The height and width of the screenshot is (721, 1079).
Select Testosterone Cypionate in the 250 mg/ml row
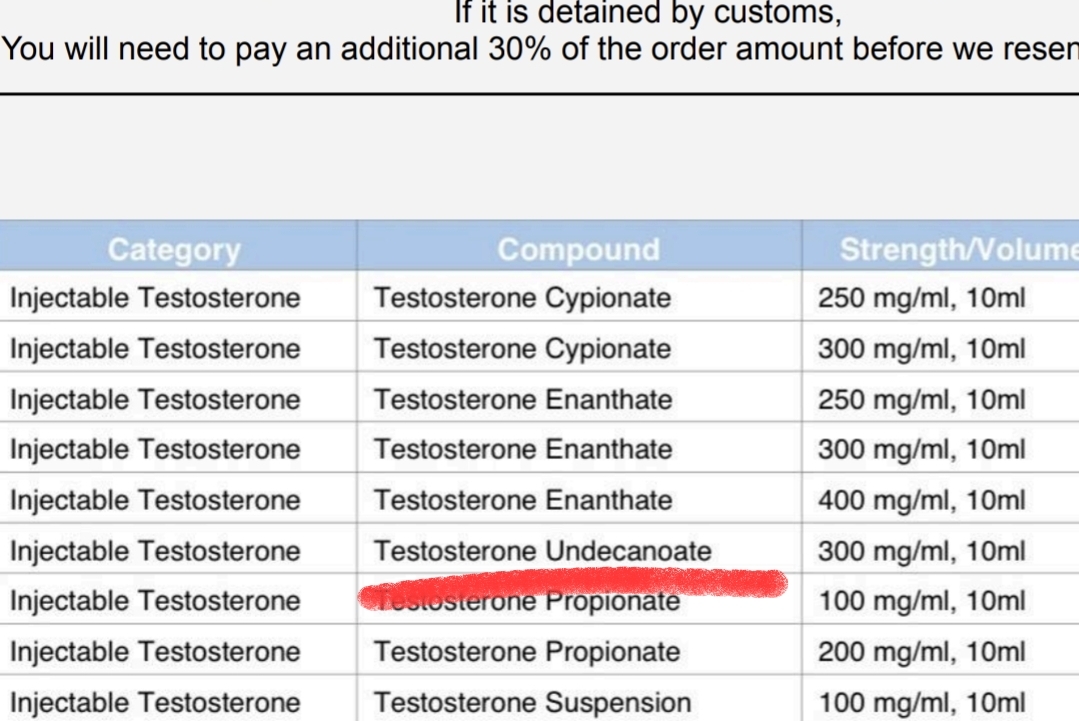(522, 298)
